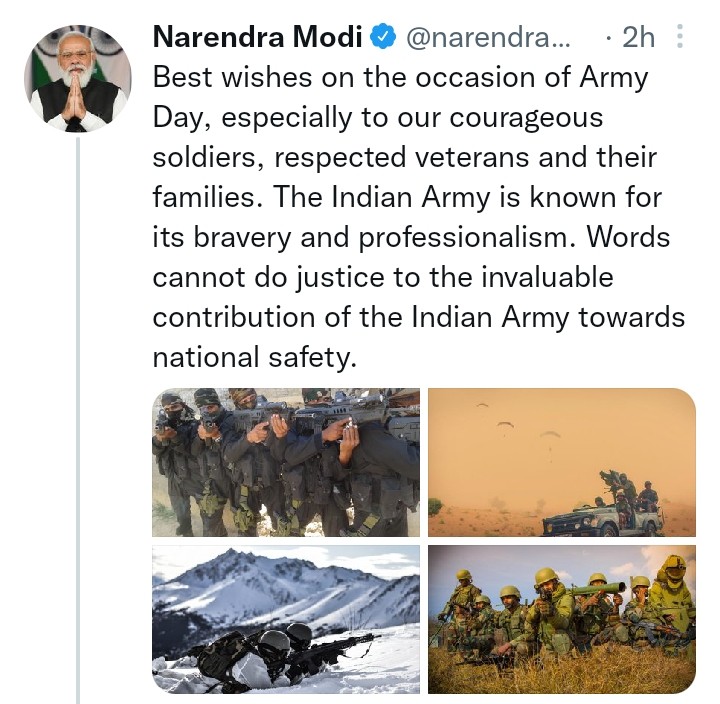
Task: Click the Narendra Modi display name
Action: pos(256,38)
